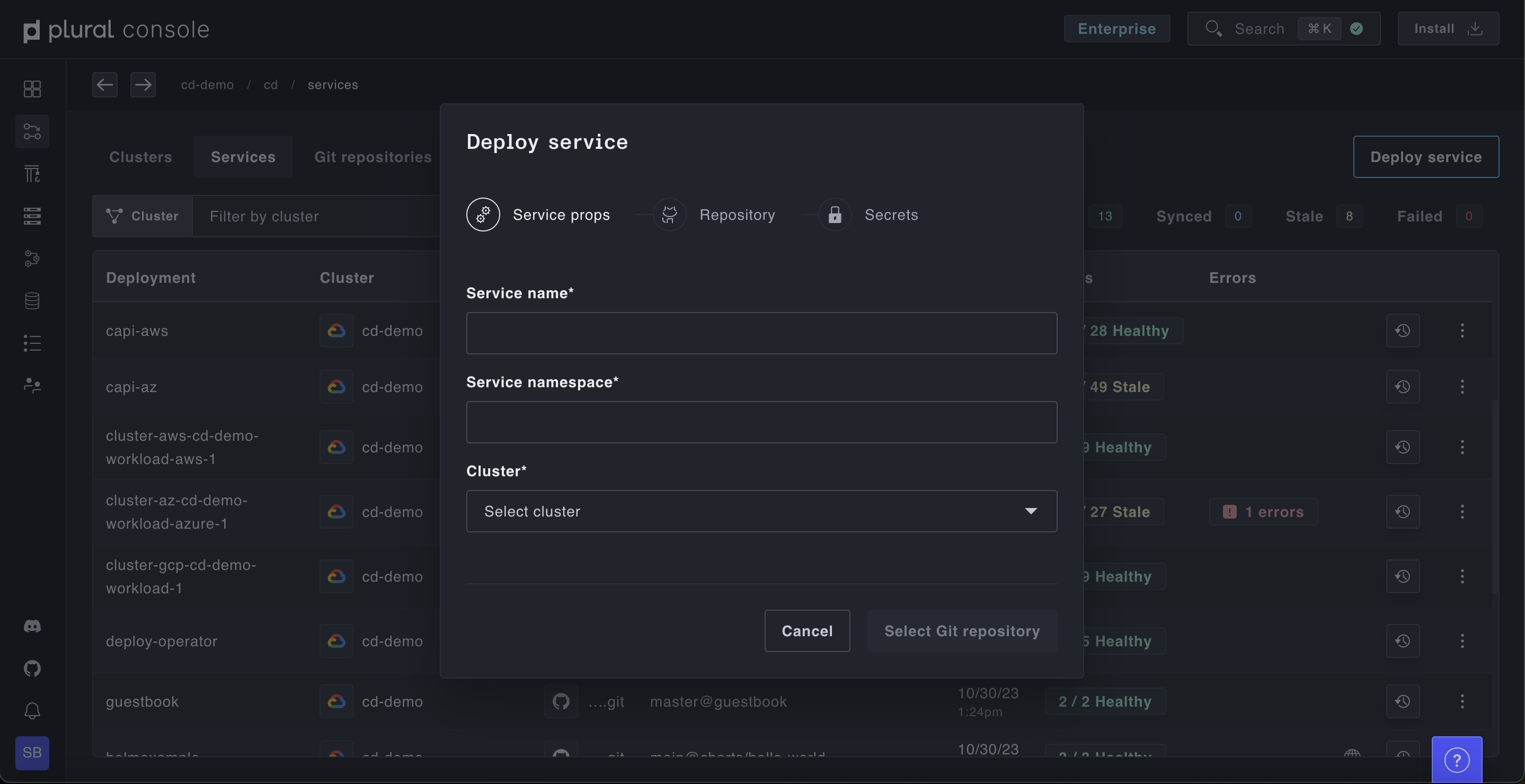The height and width of the screenshot is (784, 1525).
Task: Open the Discord icon in sidebar
Action: point(32,626)
